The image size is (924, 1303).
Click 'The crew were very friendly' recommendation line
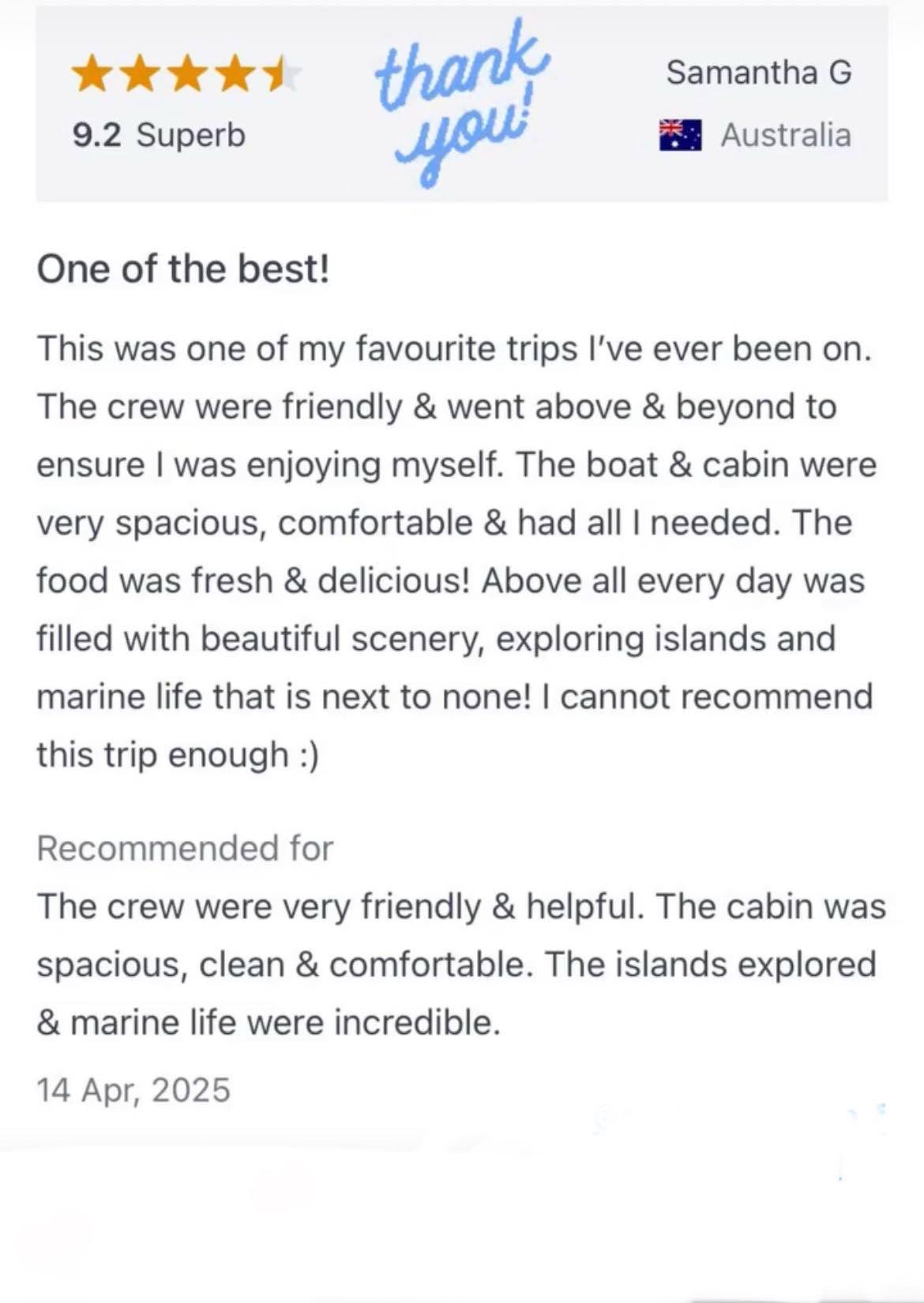coord(258,907)
